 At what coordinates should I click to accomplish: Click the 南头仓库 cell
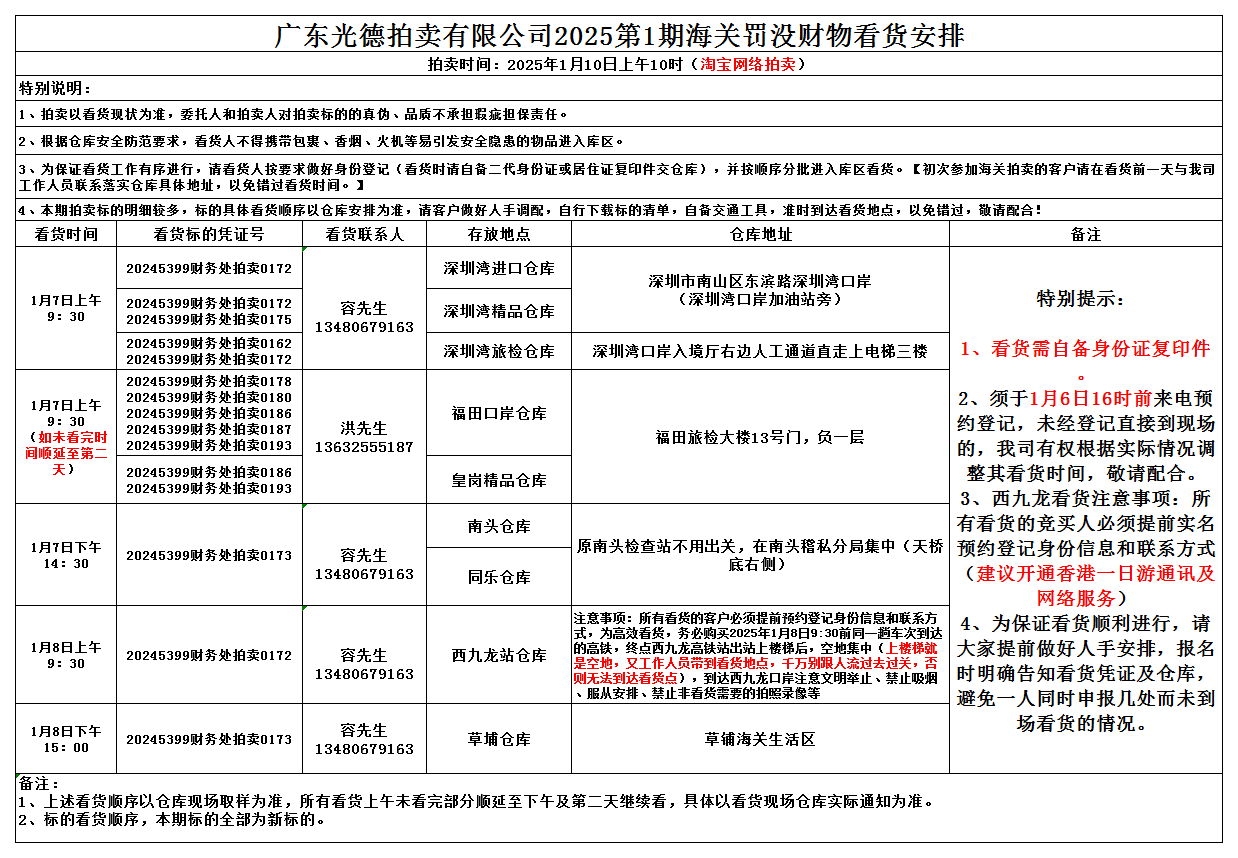[x=499, y=525]
